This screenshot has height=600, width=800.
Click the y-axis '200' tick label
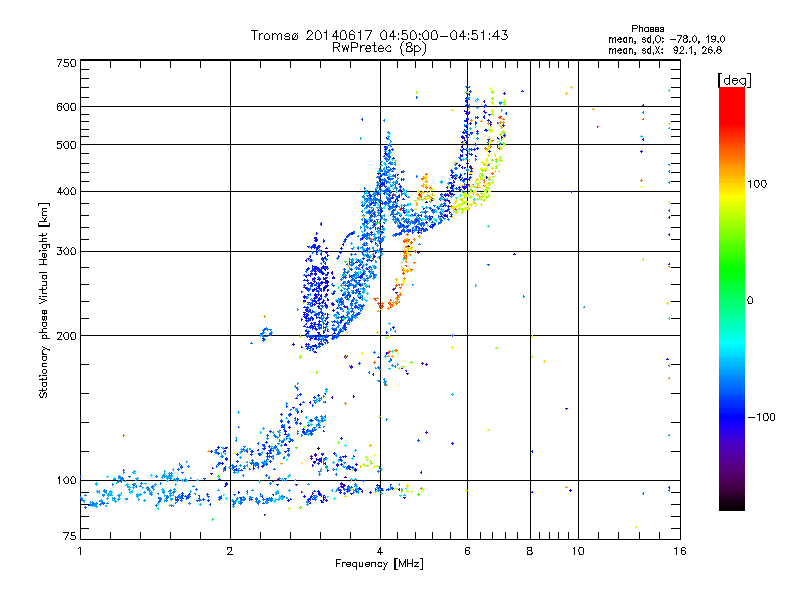pos(66,336)
